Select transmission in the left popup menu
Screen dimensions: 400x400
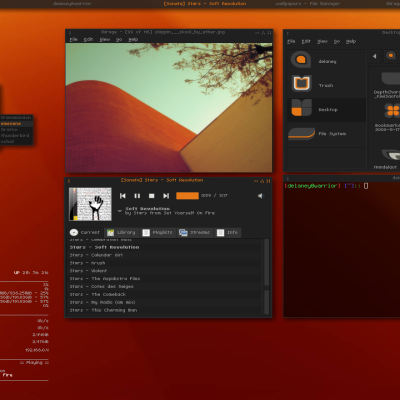coord(16,118)
